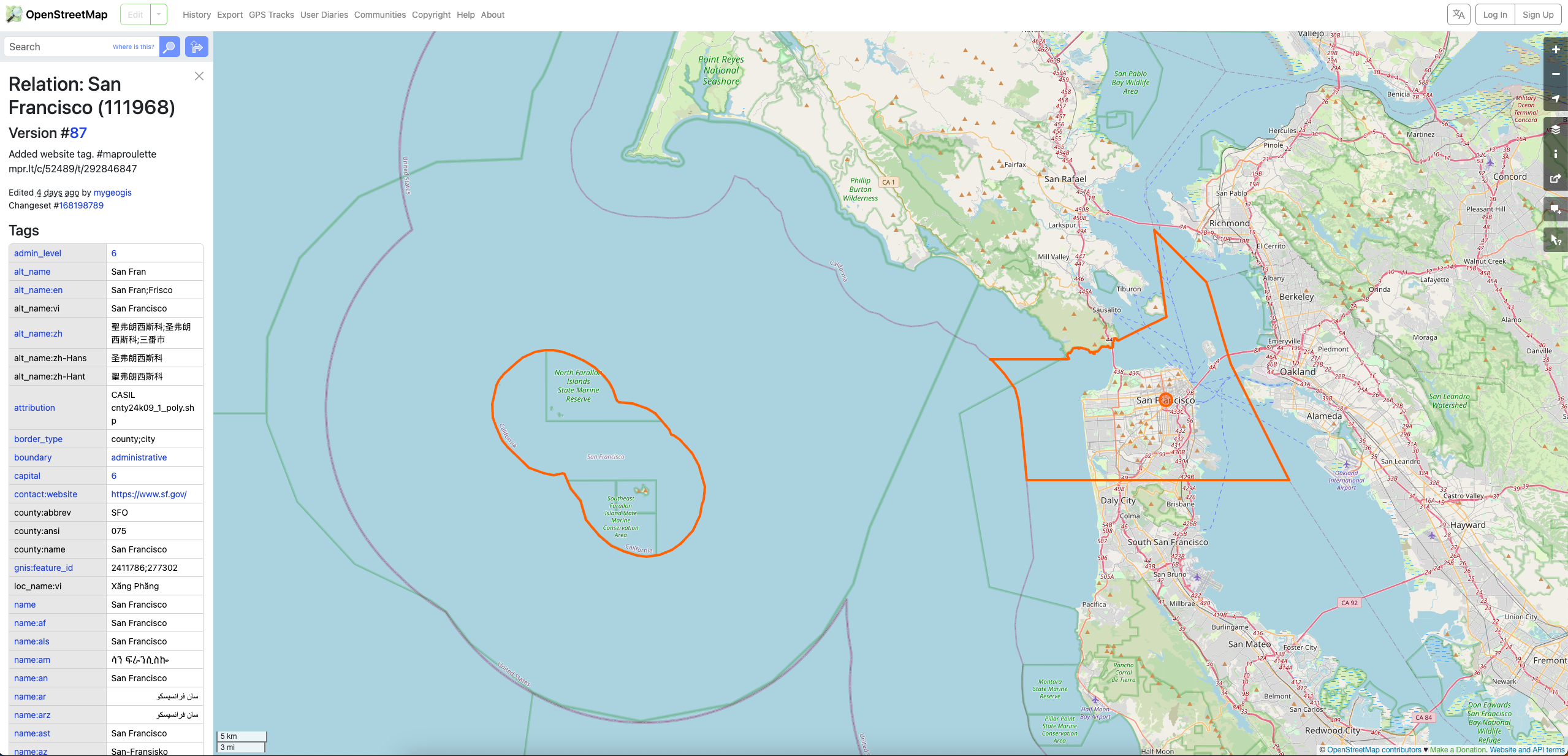Activate the query features tool
Image resolution: width=1568 pixels, height=756 pixels.
1556,240
